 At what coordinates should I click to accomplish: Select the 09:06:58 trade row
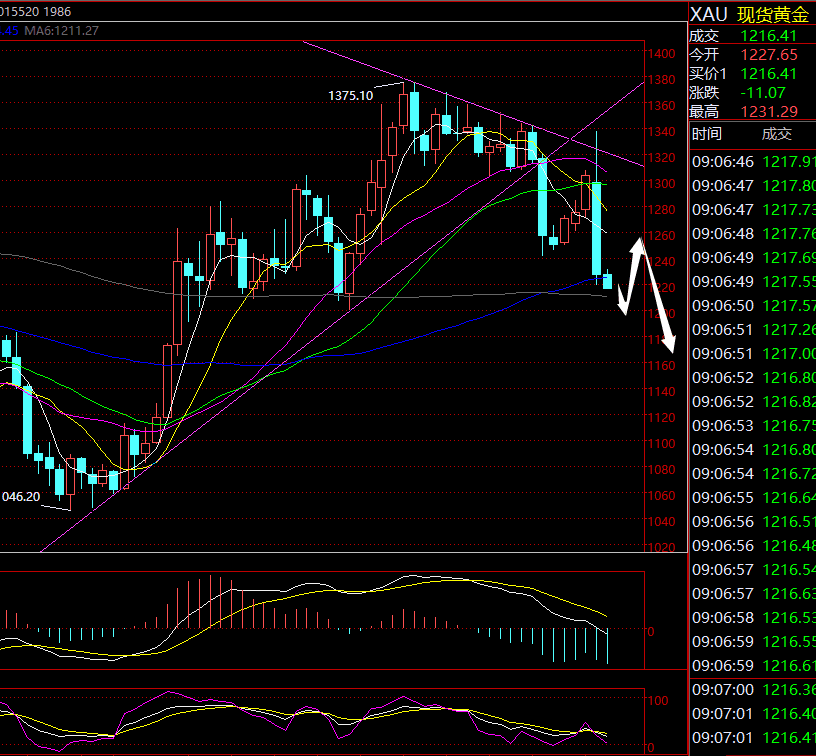pyautogui.click(x=753, y=618)
